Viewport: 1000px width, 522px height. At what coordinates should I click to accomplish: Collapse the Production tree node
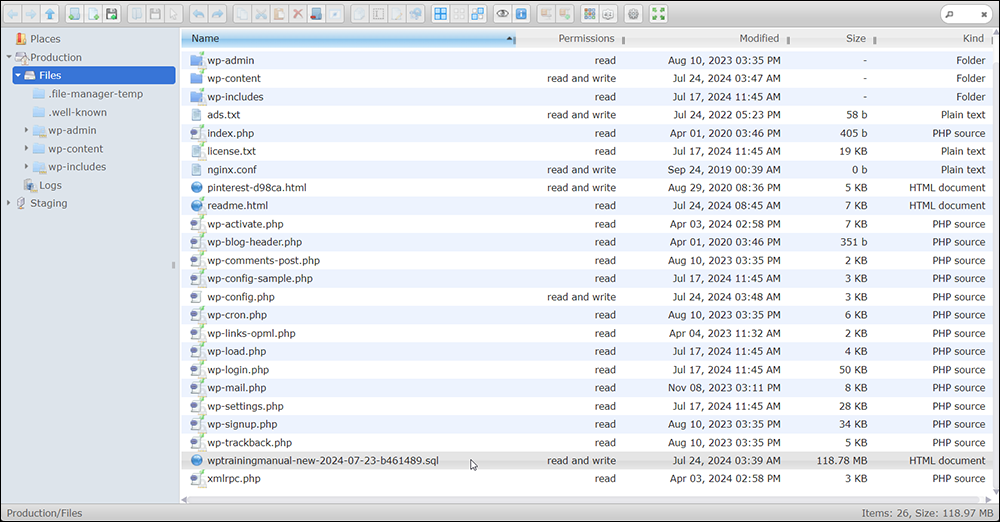click(x=9, y=57)
